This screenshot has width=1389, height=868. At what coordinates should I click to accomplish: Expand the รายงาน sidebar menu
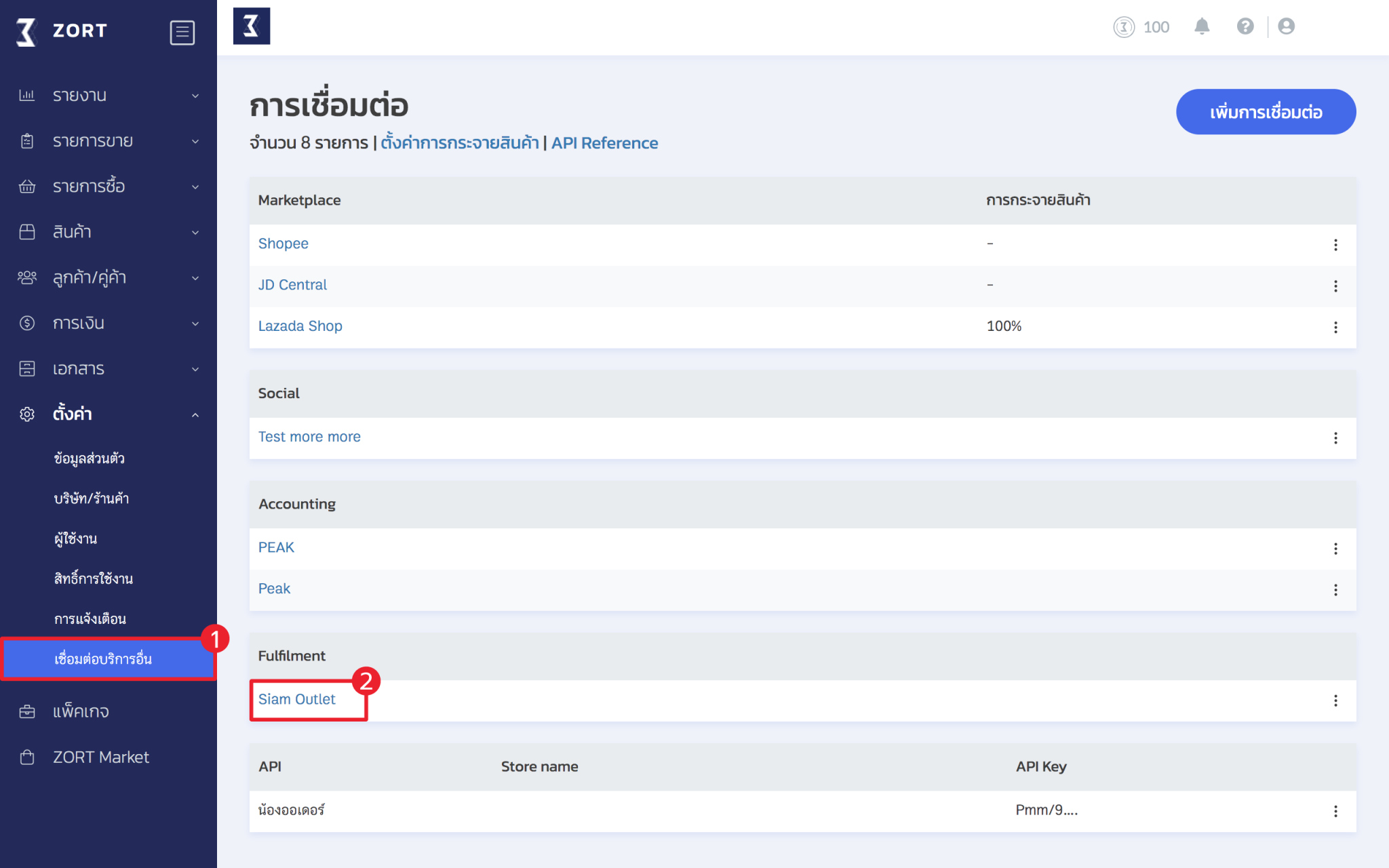(109, 96)
